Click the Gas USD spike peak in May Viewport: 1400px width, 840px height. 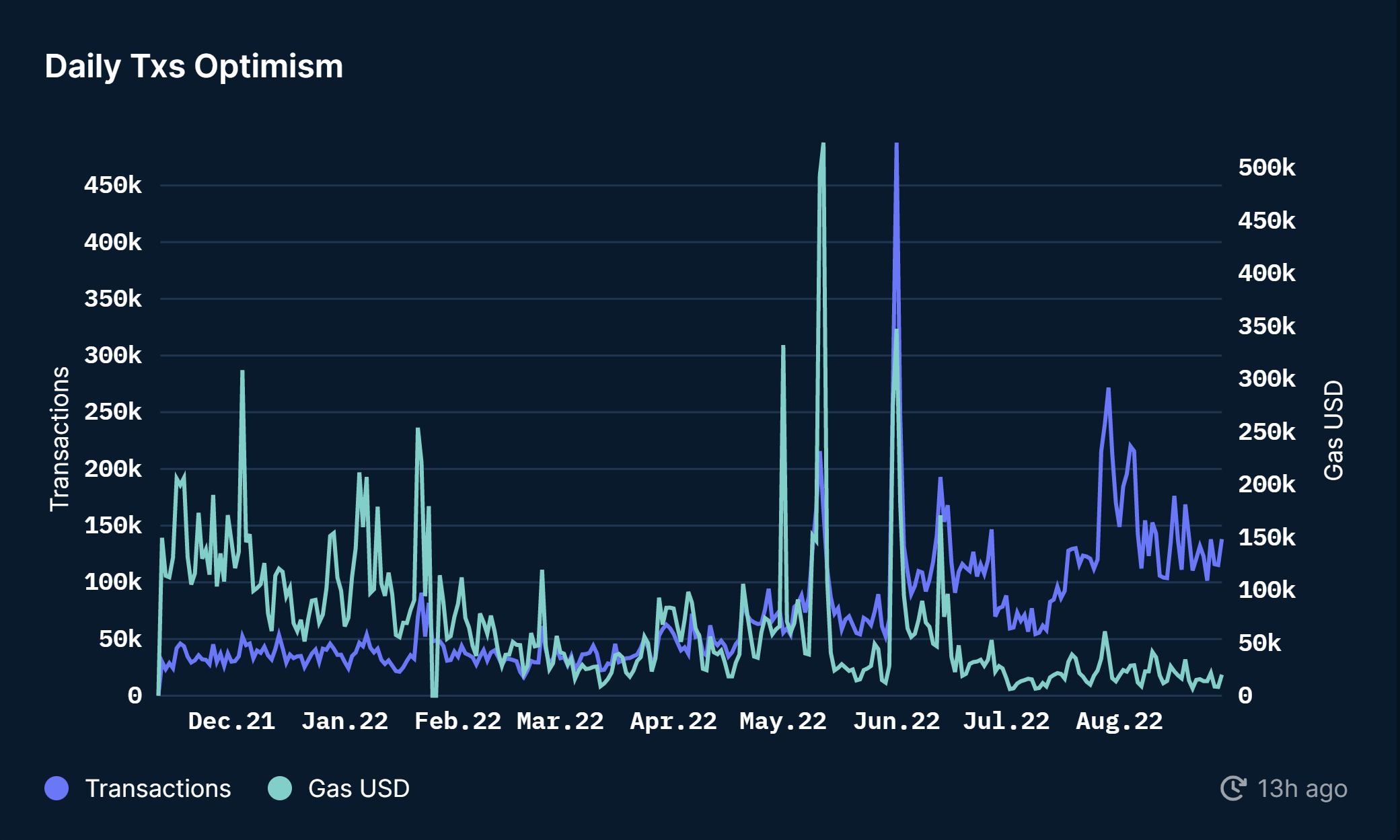click(x=823, y=145)
